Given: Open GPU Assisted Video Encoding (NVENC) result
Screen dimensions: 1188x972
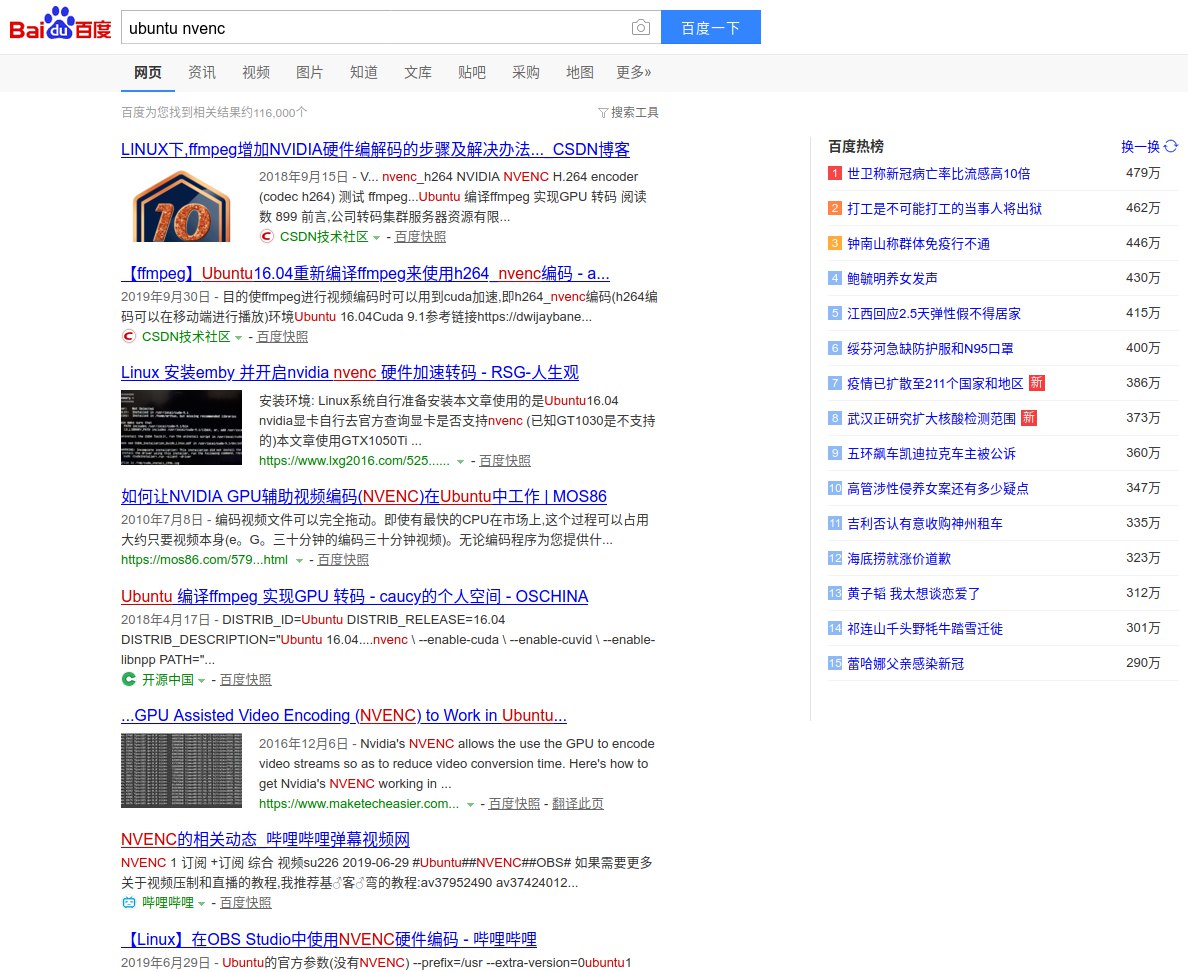Looking at the screenshot, I should click(x=344, y=715).
